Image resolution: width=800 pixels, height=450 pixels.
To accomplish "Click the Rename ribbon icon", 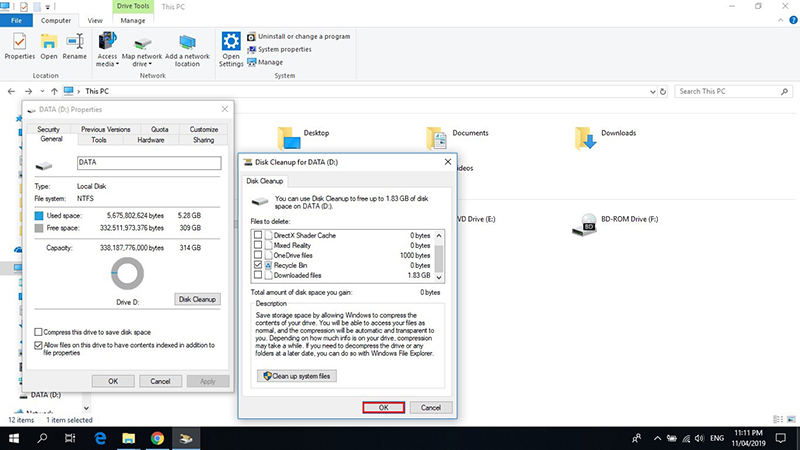I will [74, 42].
